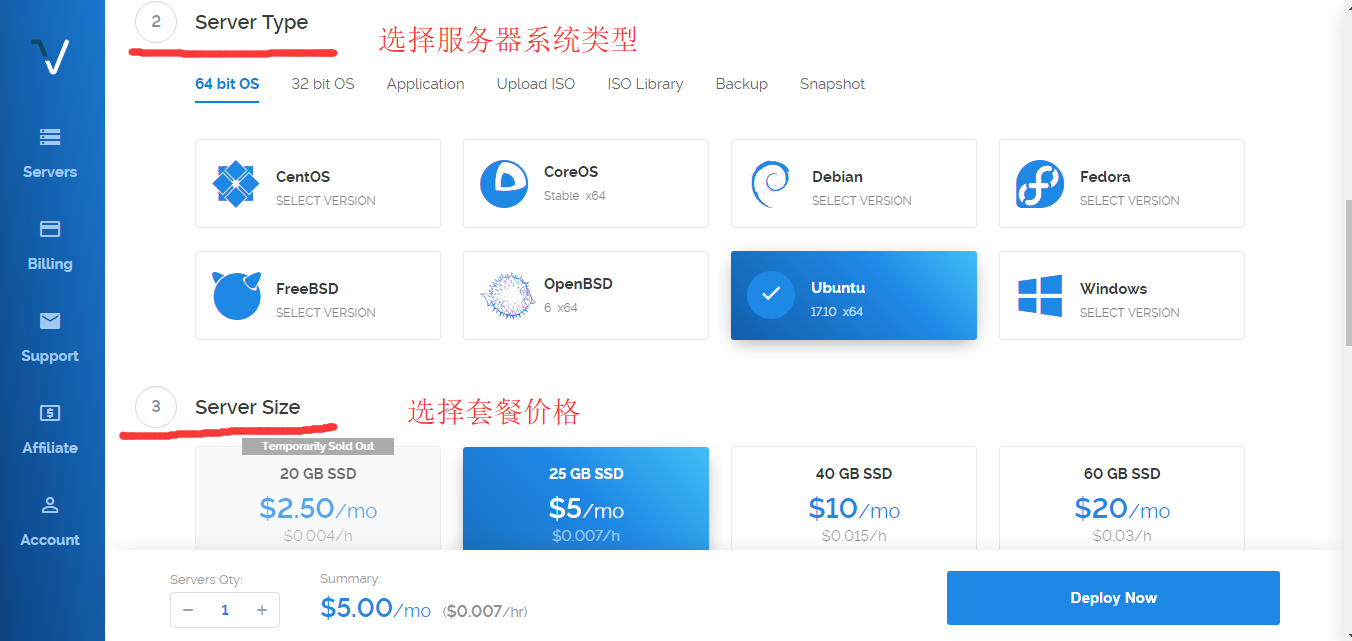
Task: Open the Billing card icon
Action: [50, 229]
